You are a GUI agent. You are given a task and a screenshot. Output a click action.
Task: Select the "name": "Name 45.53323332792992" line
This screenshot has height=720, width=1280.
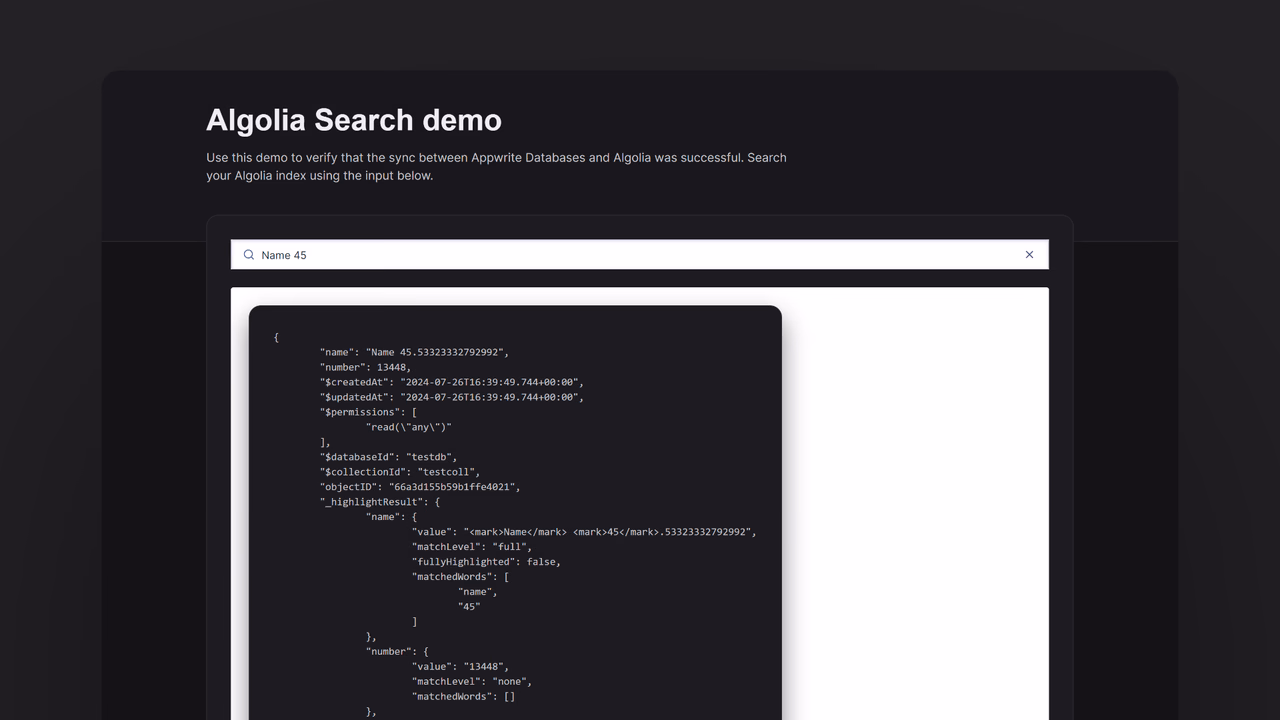[x=414, y=352]
